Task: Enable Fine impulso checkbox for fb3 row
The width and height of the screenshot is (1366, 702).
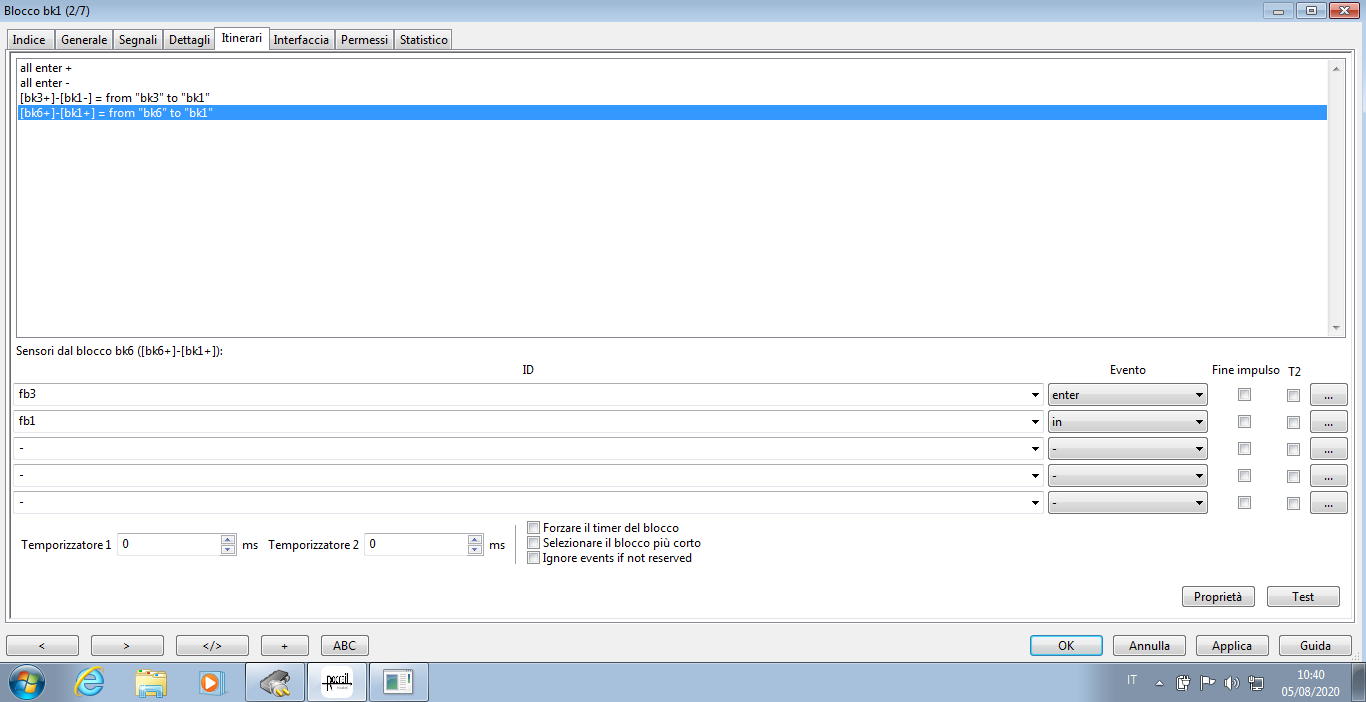Action: pos(1244,395)
